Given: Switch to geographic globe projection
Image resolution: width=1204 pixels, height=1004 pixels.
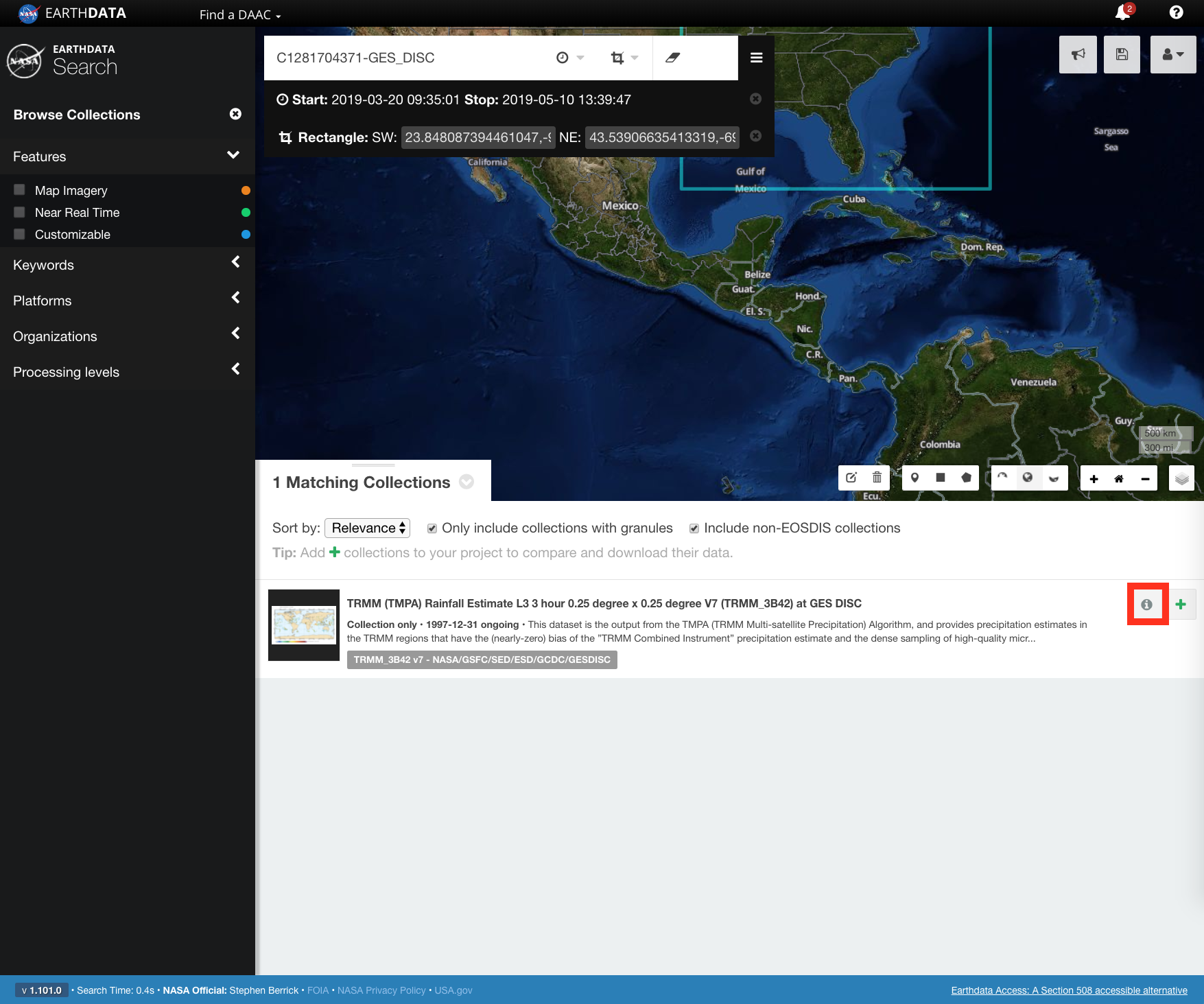Looking at the screenshot, I should click(x=1028, y=478).
